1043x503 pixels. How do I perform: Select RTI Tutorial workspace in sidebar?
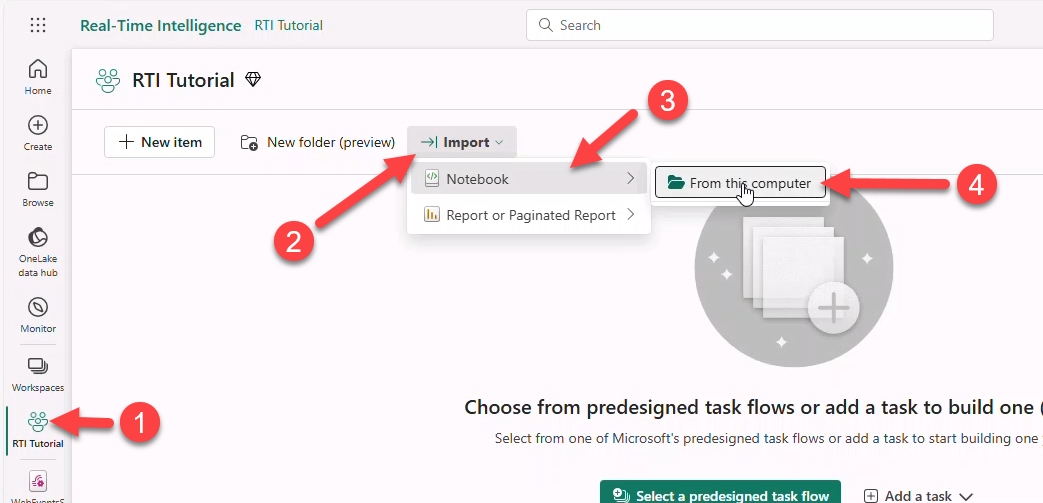point(38,429)
